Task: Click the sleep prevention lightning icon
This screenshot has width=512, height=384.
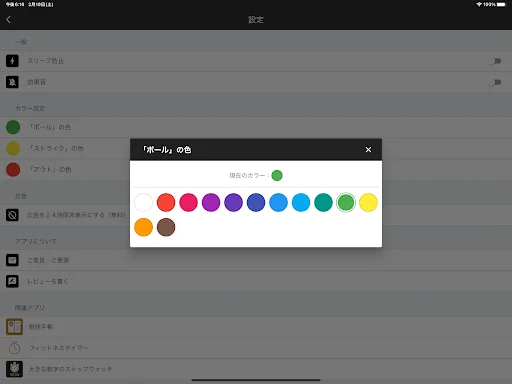Action: click(12, 61)
